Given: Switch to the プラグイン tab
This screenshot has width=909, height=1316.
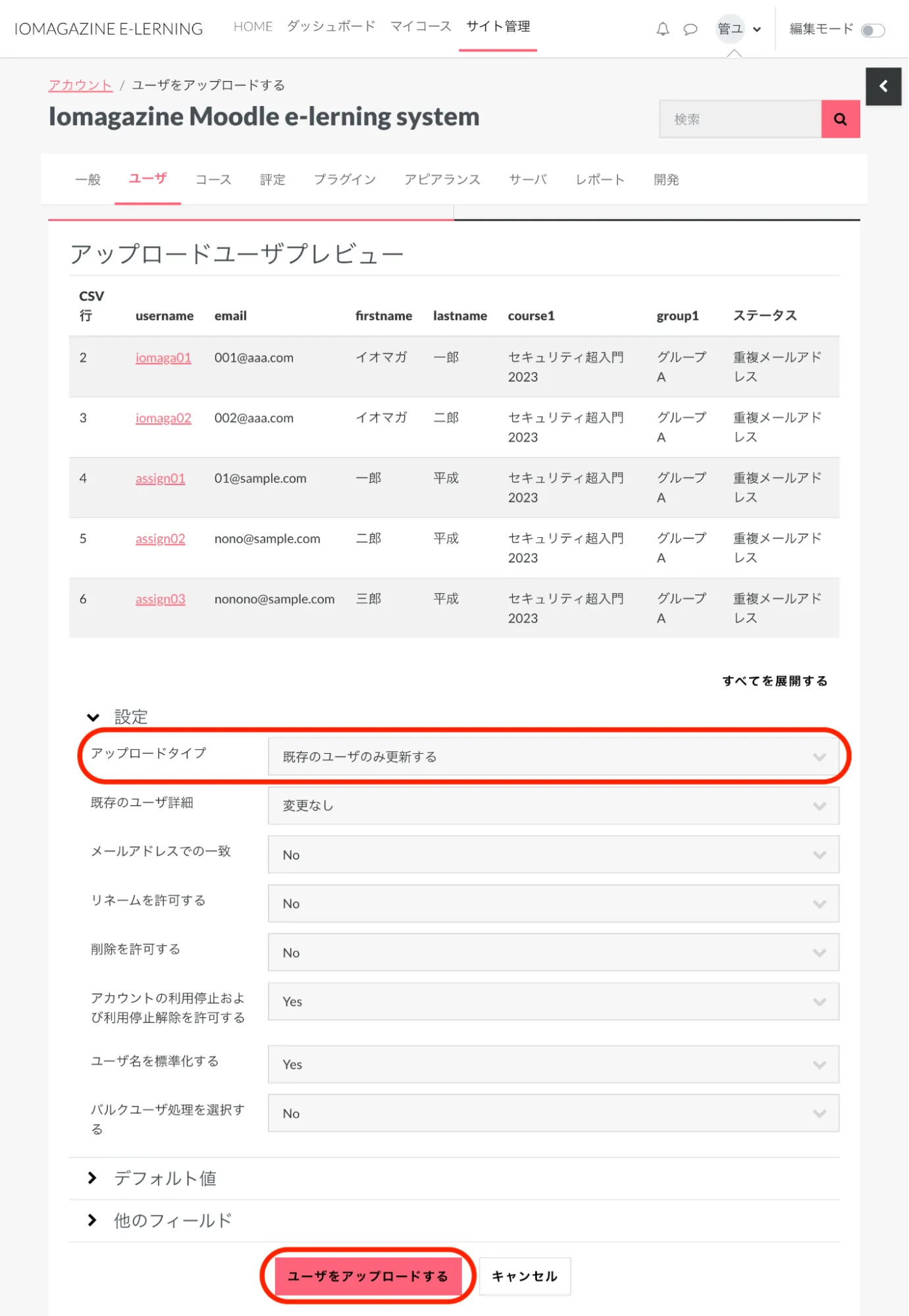Looking at the screenshot, I should [344, 180].
